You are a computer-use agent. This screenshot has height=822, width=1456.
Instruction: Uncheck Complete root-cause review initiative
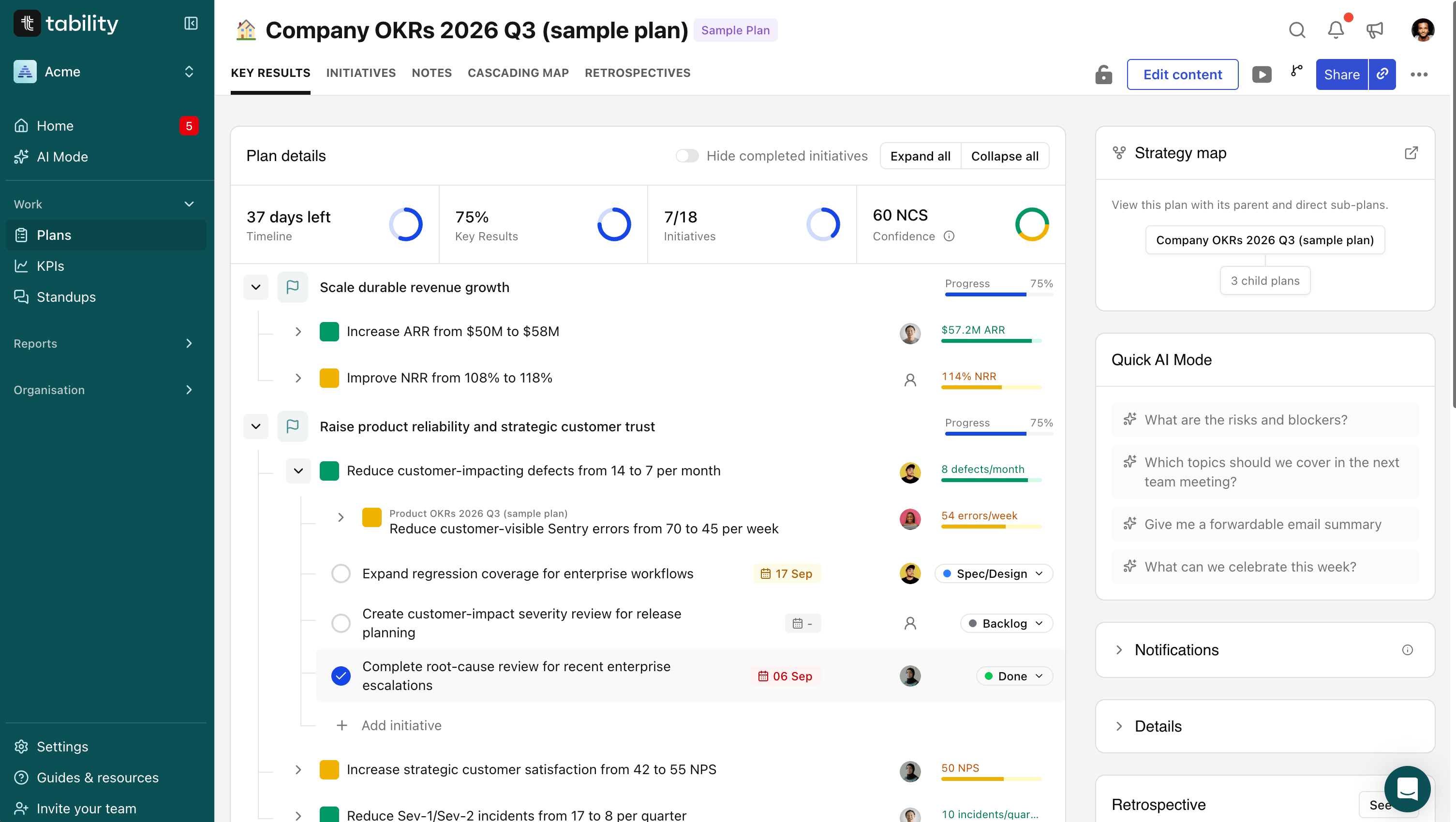click(341, 676)
